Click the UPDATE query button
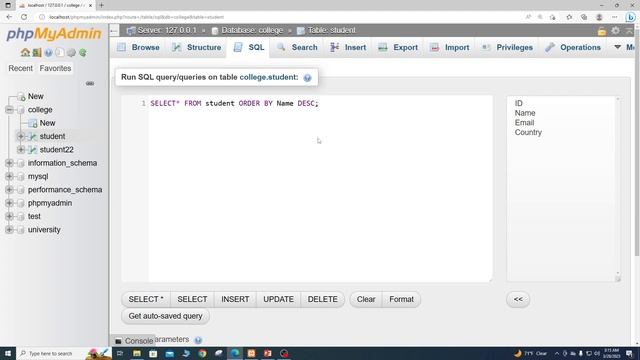Viewport: 640px width, 360px height. (x=278, y=300)
